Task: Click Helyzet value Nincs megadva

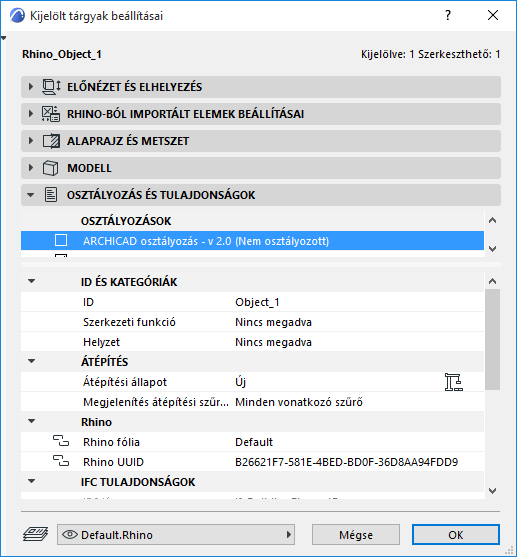Action: (273, 342)
